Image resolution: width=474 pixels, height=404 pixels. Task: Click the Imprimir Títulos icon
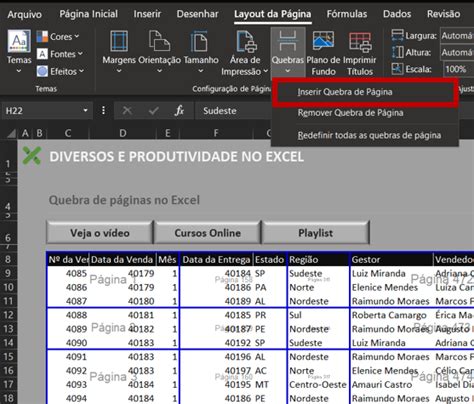click(360, 42)
